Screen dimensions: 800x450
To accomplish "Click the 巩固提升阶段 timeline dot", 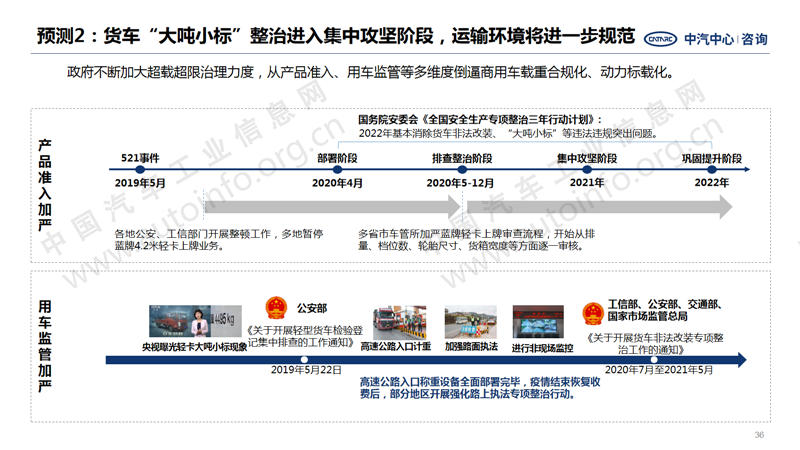I will pyautogui.click(x=712, y=169).
